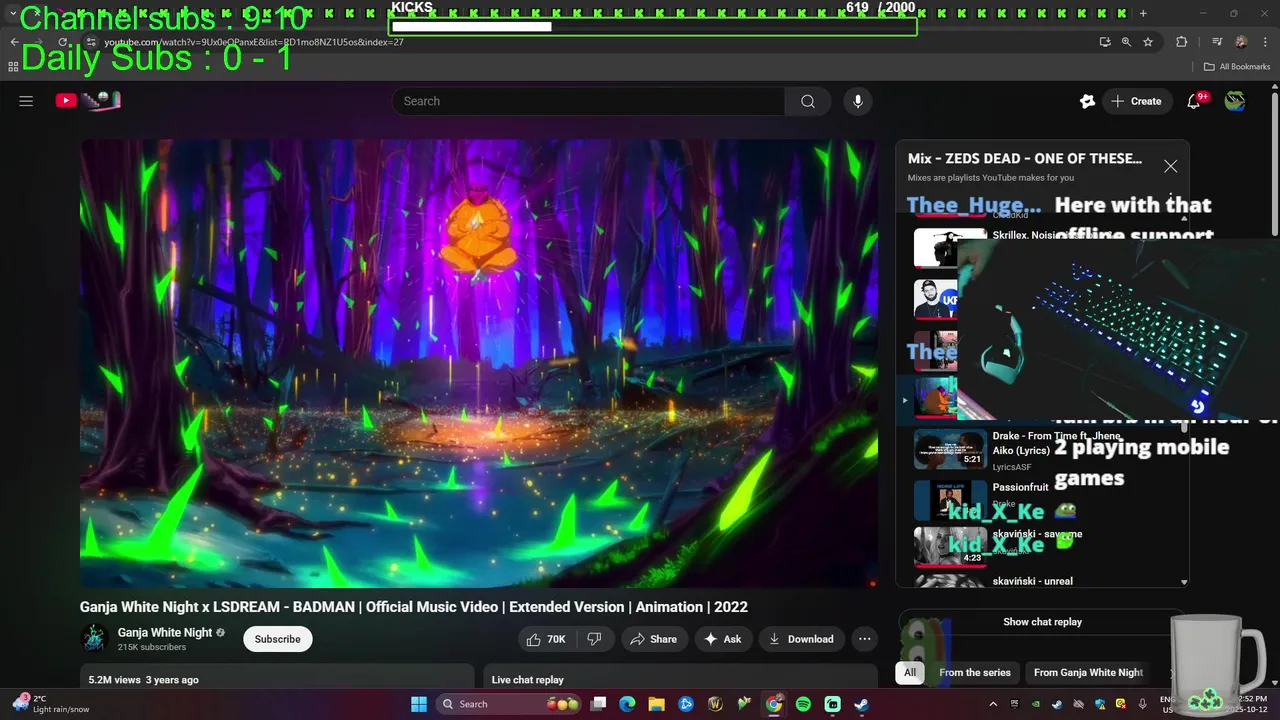Click the Live chat replay heading
Image resolution: width=1280 pixels, height=720 pixels.
click(x=527, y=680)
